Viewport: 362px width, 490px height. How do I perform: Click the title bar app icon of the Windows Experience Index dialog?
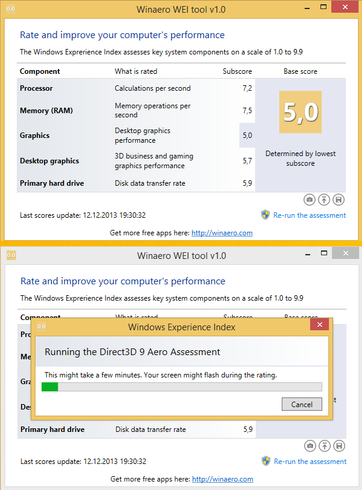[x=41, y=326]
